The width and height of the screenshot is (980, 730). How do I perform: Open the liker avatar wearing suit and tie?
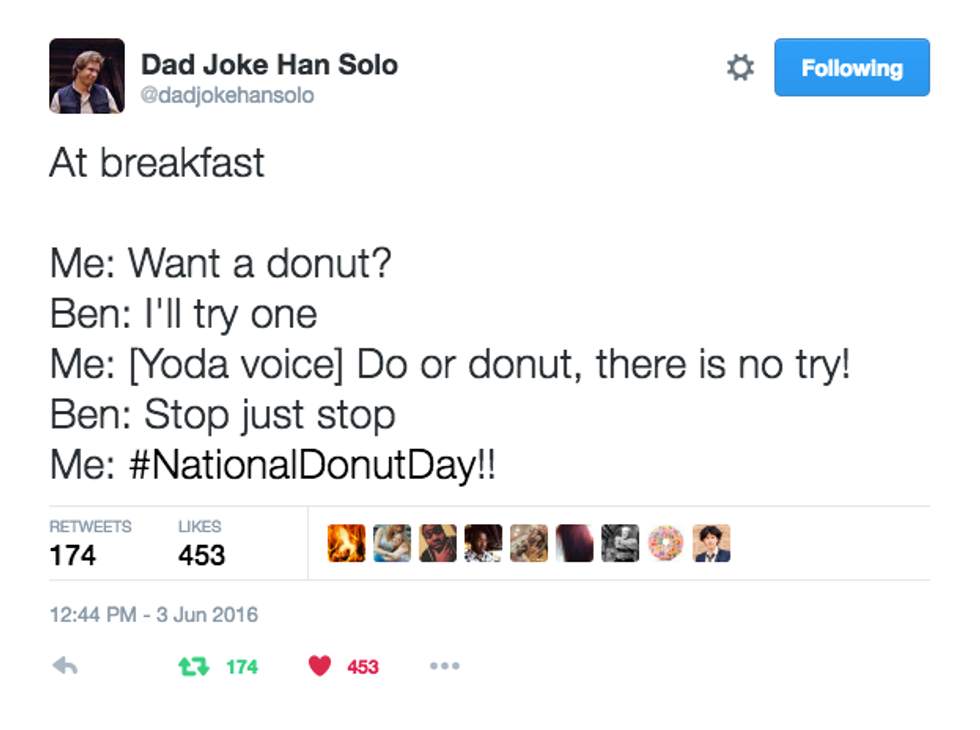(x=711, y=543)
